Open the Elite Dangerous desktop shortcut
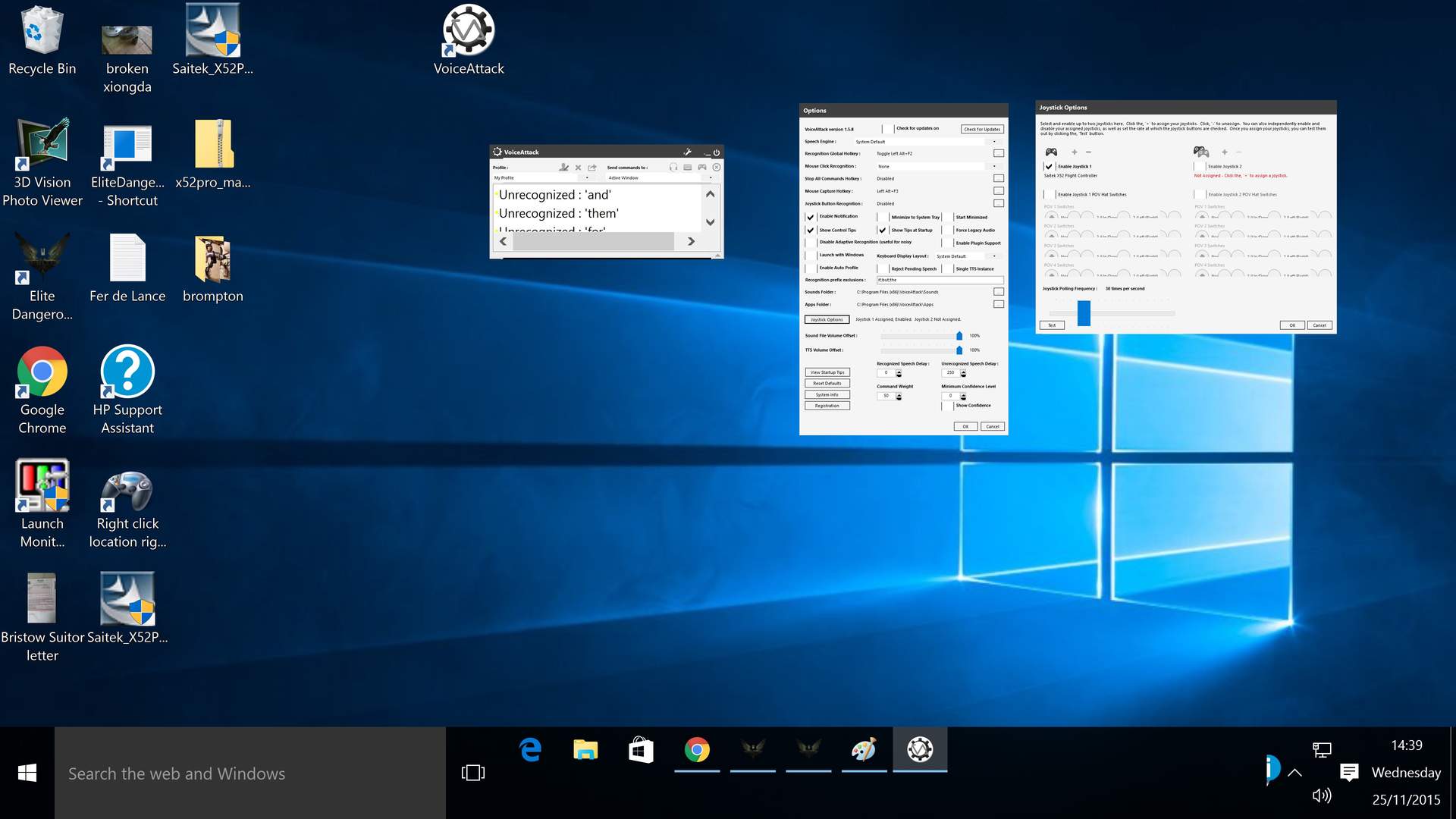The height and width of the screenshot is (819, 1456). 42,276
